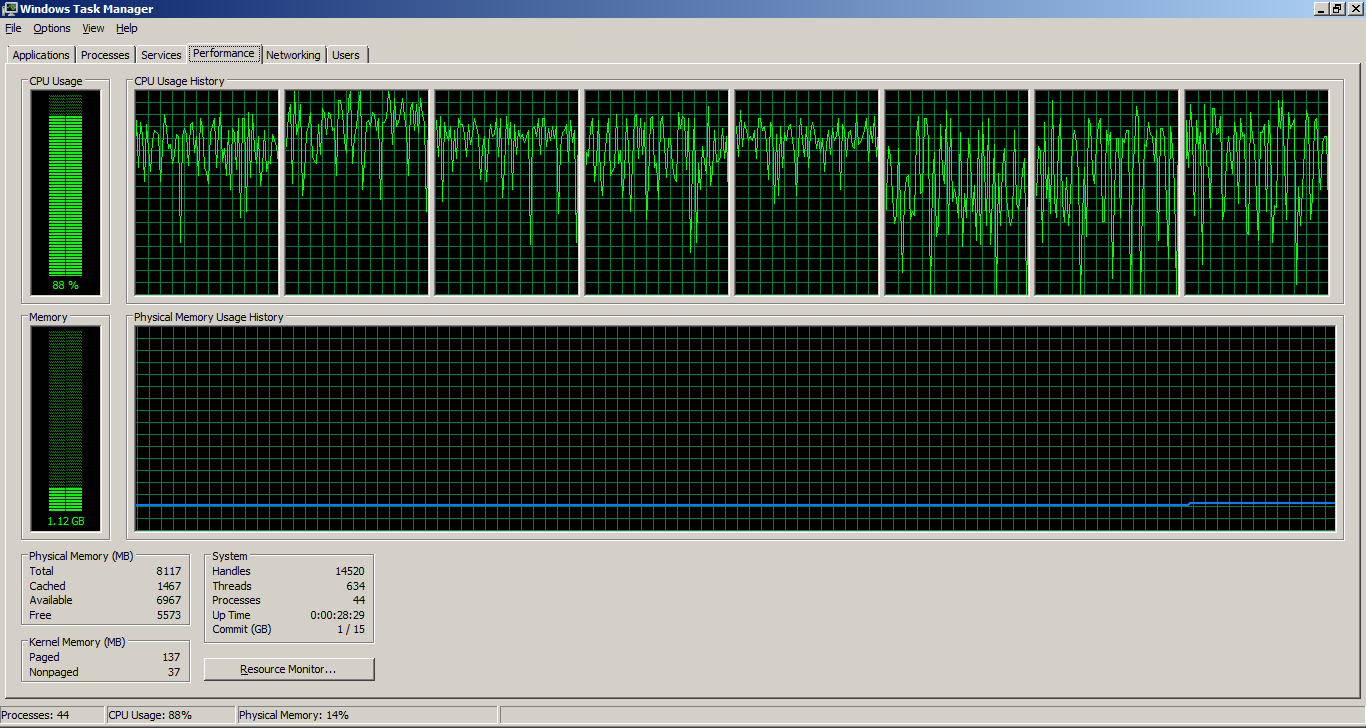This screenshot has width=1366, height=728.
Task: Open the Help menu
Action: pos(126,28)
